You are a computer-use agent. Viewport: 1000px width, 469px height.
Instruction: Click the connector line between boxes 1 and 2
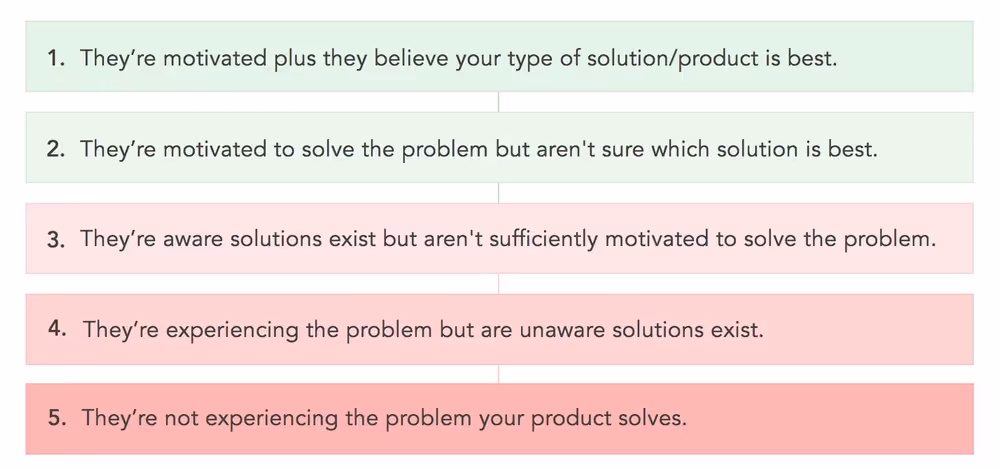click(x=498, y=102)
